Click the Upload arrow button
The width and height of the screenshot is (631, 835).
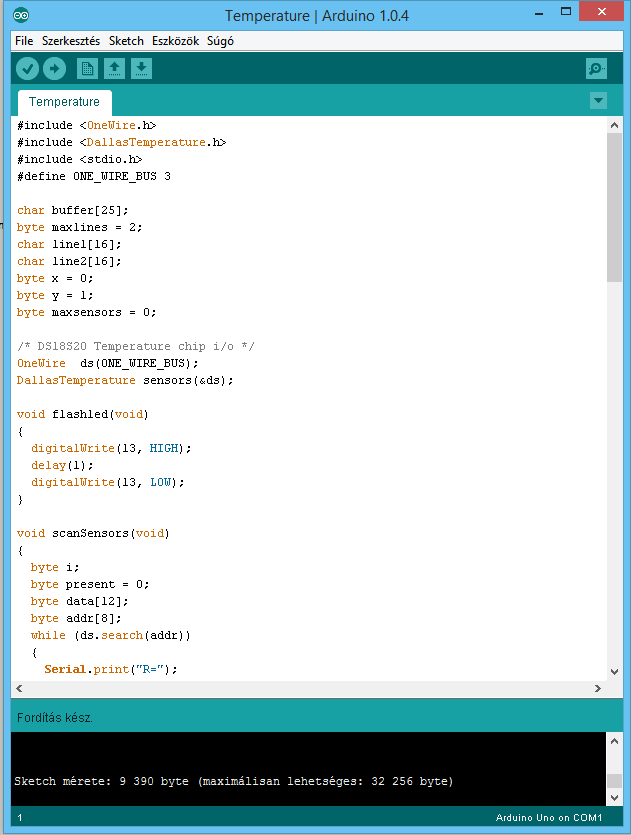click(x=54, y=68)
